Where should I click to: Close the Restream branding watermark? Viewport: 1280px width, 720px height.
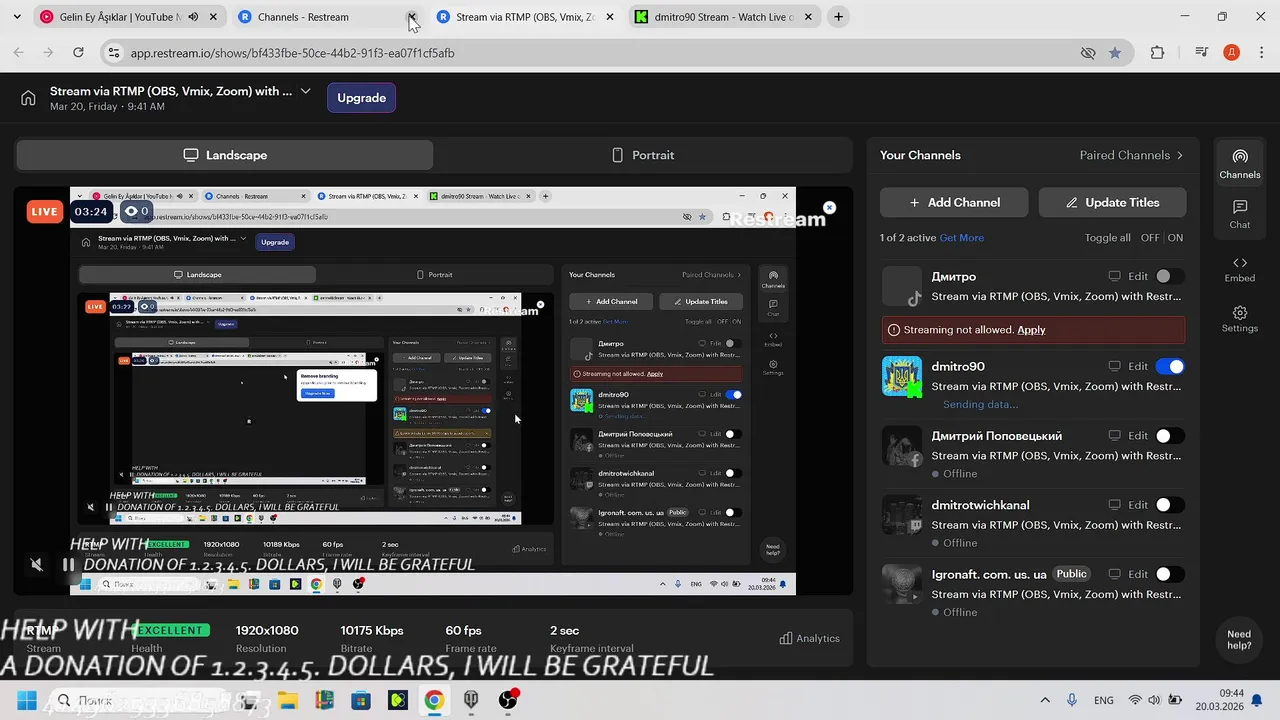pos(829,208)
